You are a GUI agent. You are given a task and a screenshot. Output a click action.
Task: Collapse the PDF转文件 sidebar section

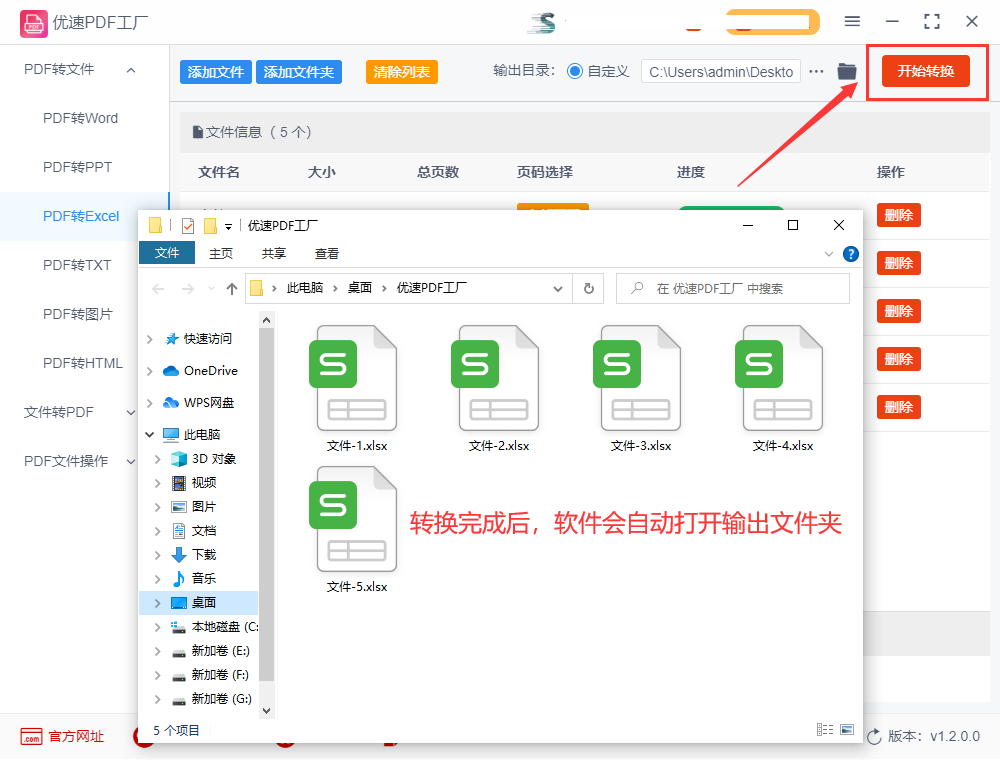131,69
